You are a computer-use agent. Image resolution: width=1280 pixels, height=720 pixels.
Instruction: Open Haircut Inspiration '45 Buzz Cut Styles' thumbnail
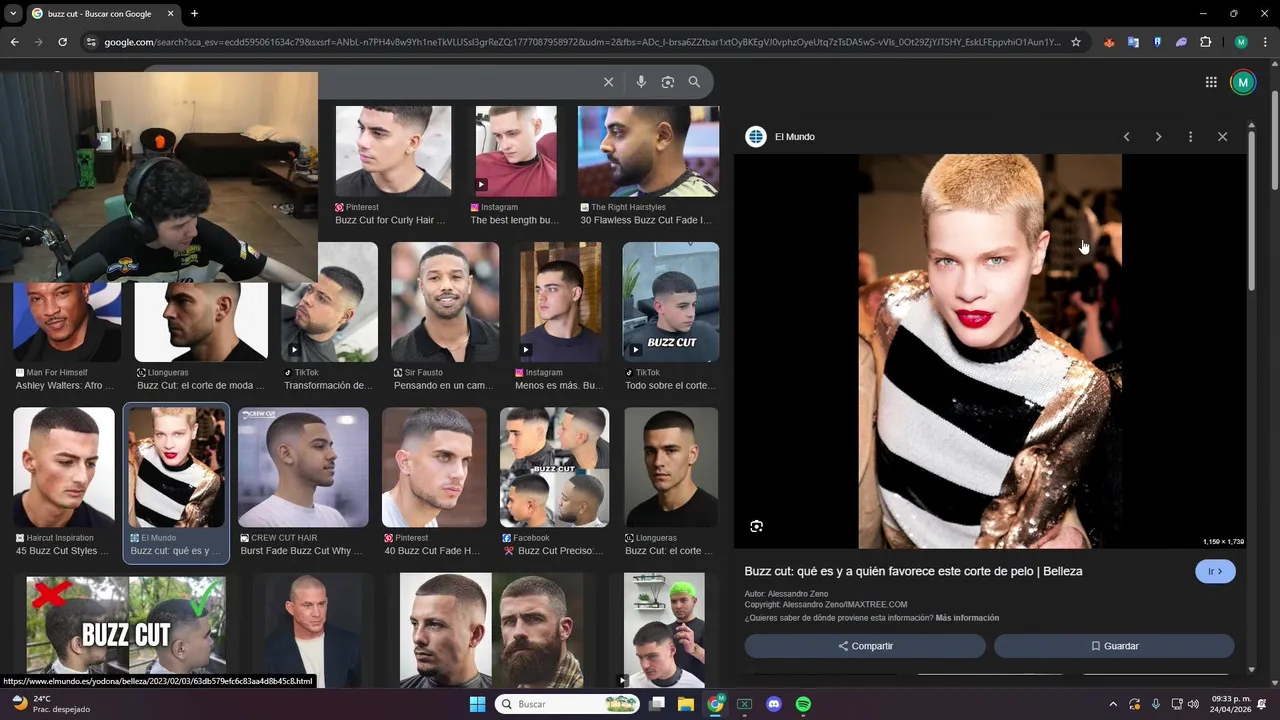click(x=64, y=467)
